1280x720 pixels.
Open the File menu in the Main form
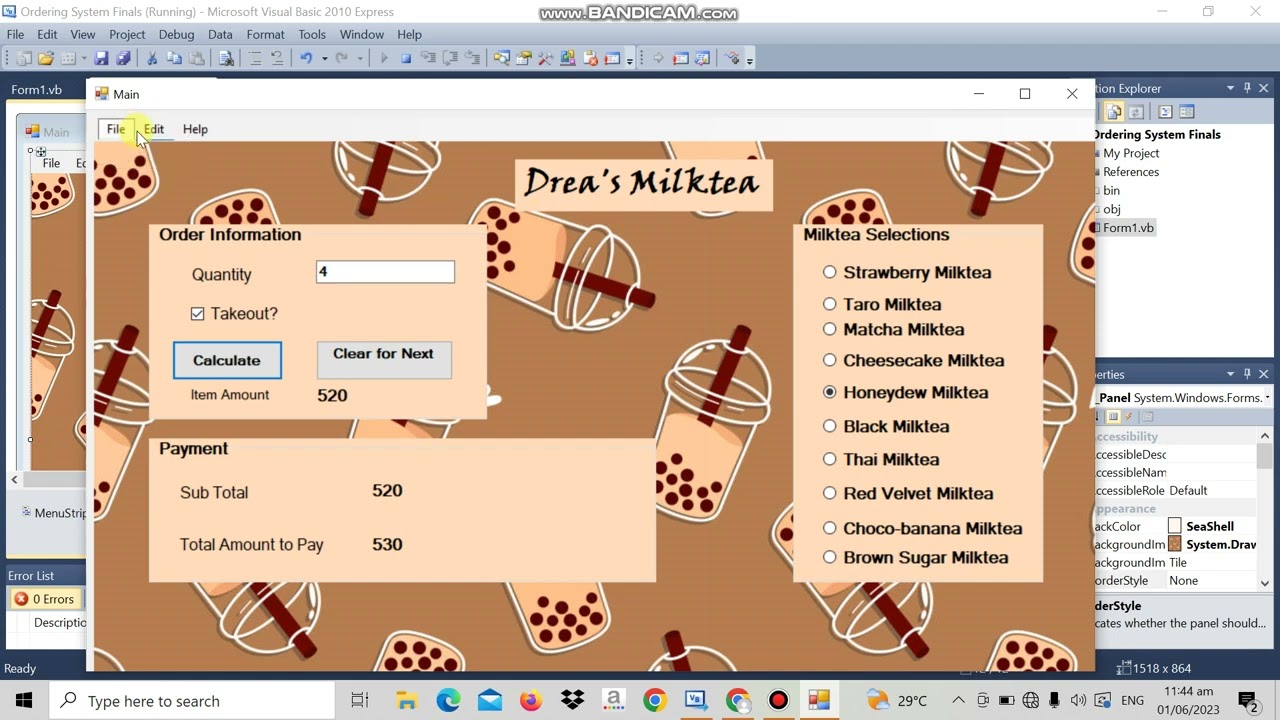tap(116, 129)
